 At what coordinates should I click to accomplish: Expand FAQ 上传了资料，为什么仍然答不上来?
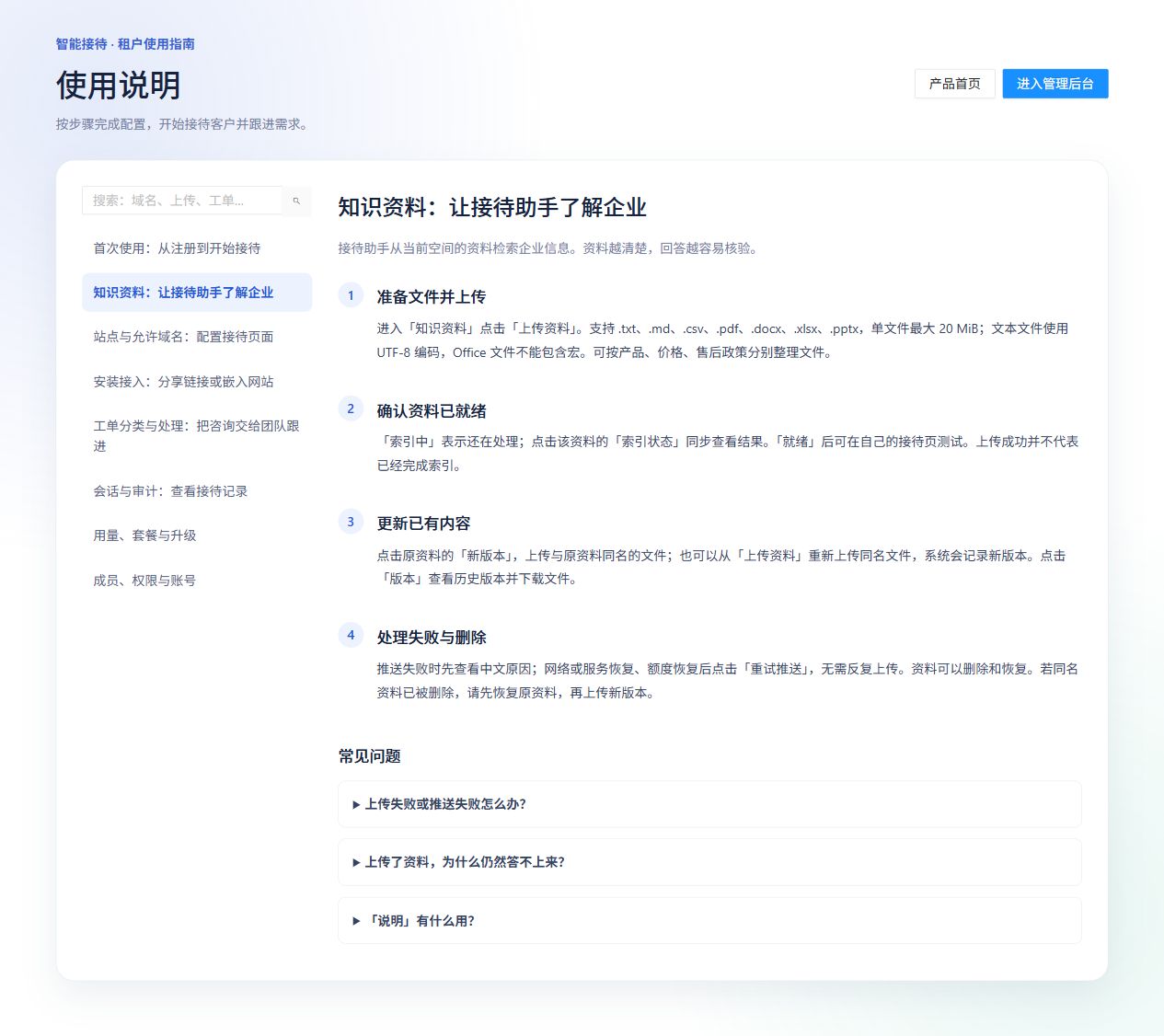pyautogui.click(x=709, y=862)
